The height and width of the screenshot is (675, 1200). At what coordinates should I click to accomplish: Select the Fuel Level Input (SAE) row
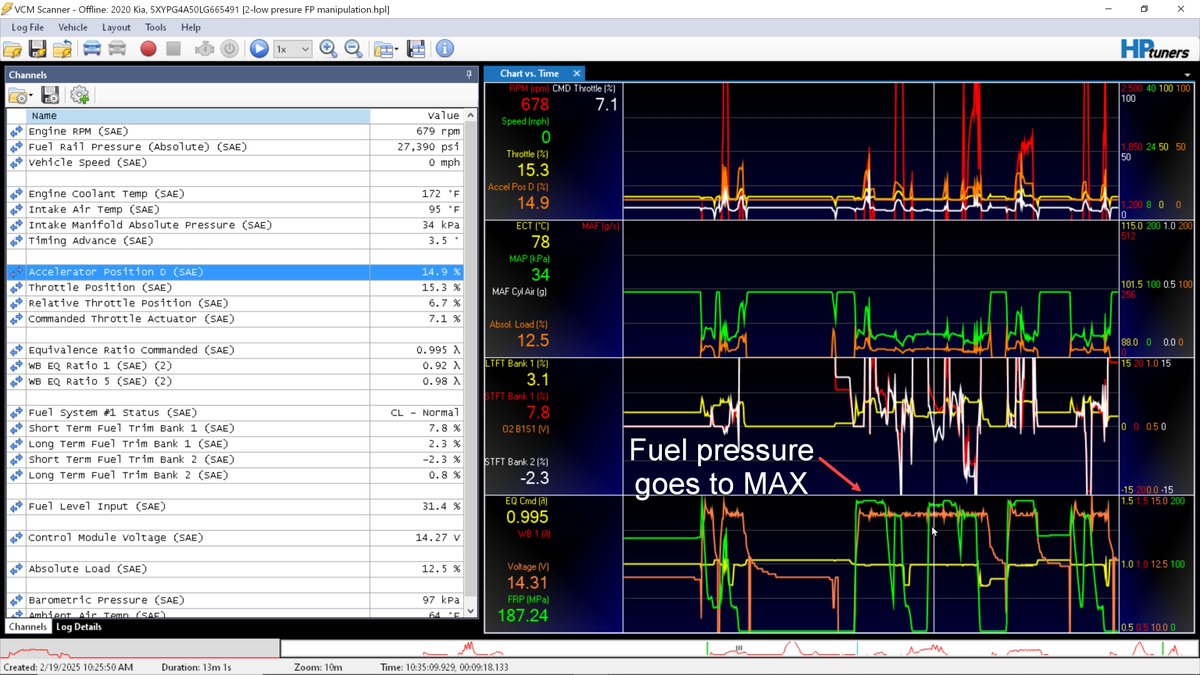(235, 506)
